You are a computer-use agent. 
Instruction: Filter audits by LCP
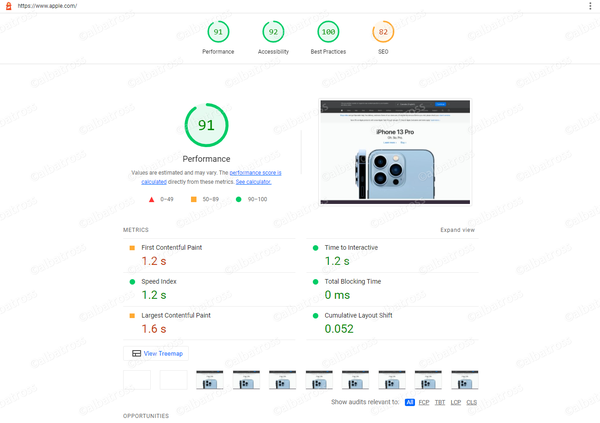click(x=455, y=402)
